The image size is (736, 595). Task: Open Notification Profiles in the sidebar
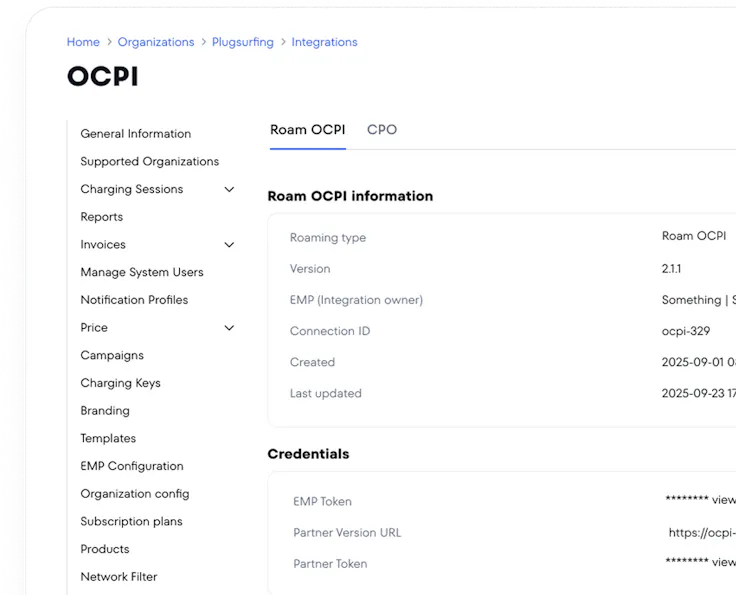click(x=134, y=300)
